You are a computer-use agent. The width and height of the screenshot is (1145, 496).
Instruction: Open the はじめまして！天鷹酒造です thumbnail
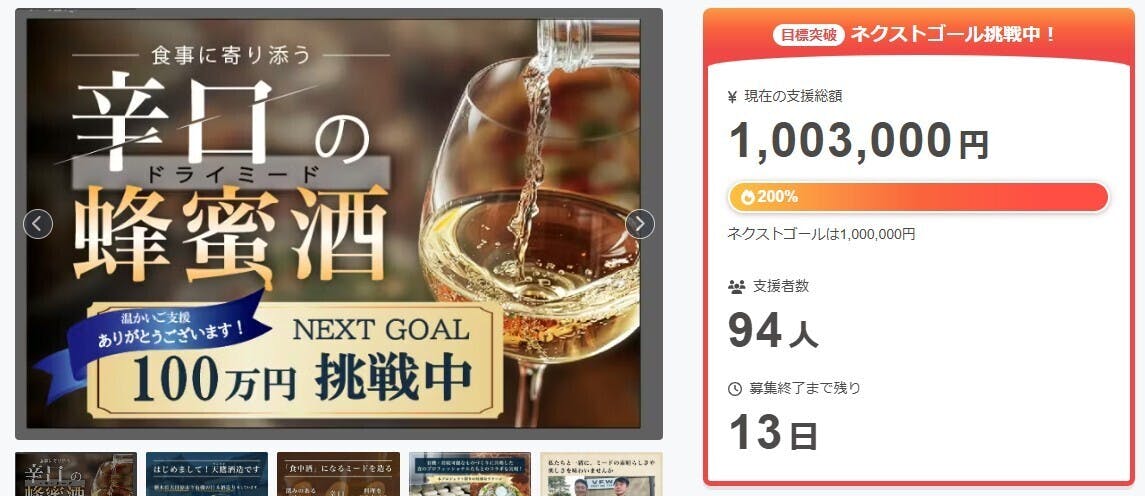[207, 474]
